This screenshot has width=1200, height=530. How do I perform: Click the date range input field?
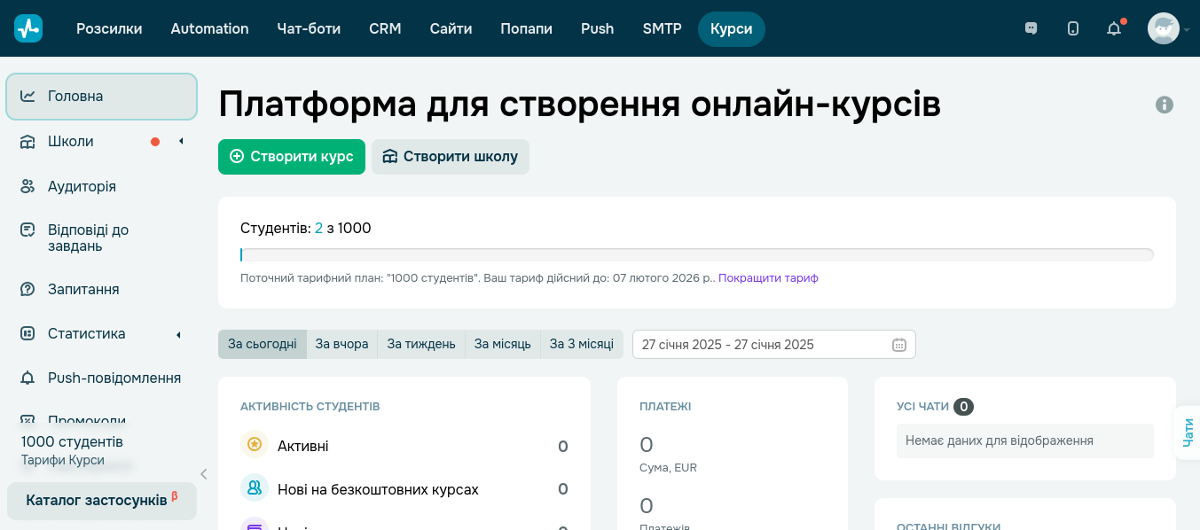point(774,344)
